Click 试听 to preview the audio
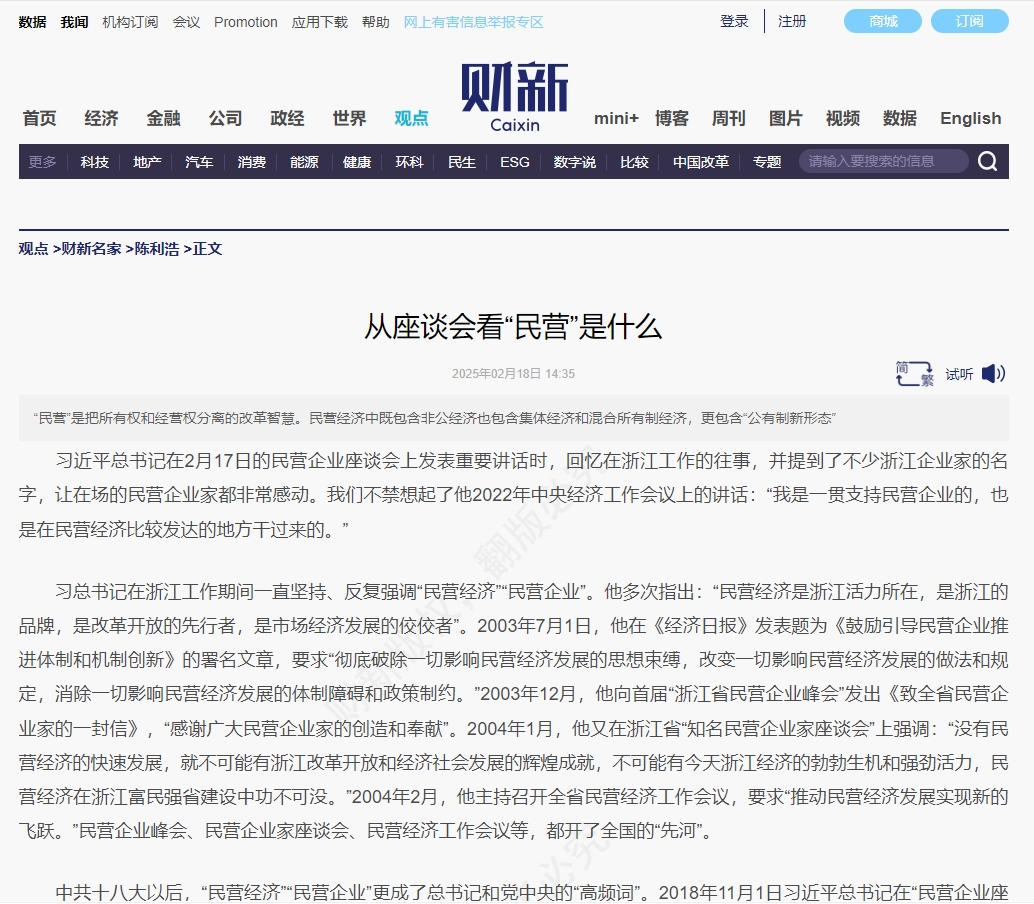This screenshot has width=1034, height=904. point(957,373)
